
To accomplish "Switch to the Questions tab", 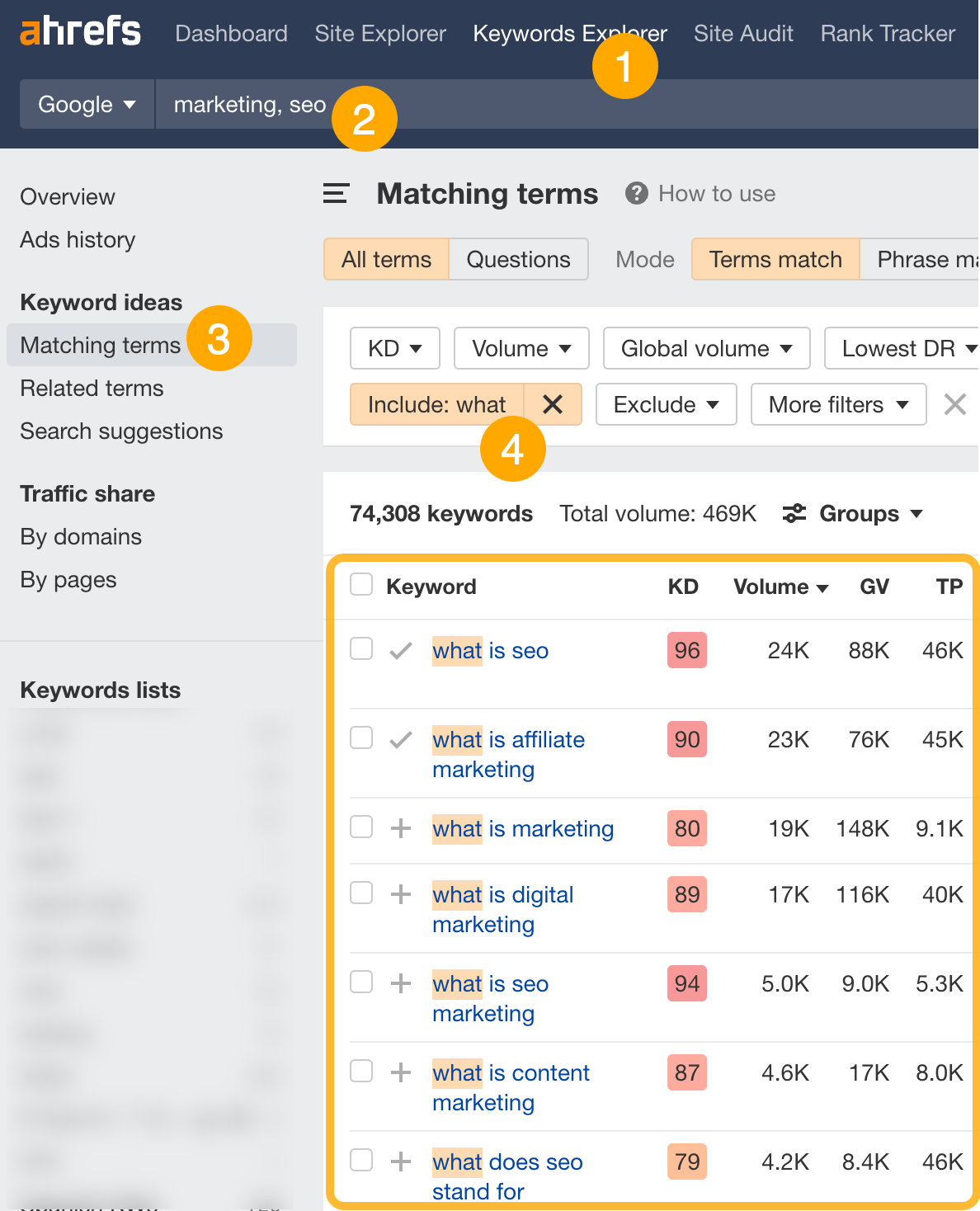I will coord(518,259).
